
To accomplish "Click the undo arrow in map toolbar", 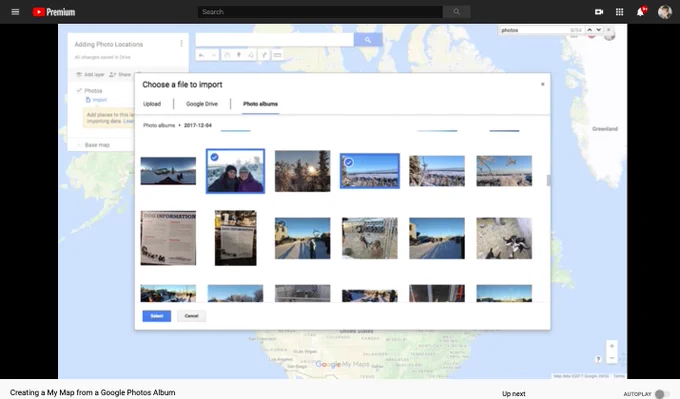I will click(201, 55).
